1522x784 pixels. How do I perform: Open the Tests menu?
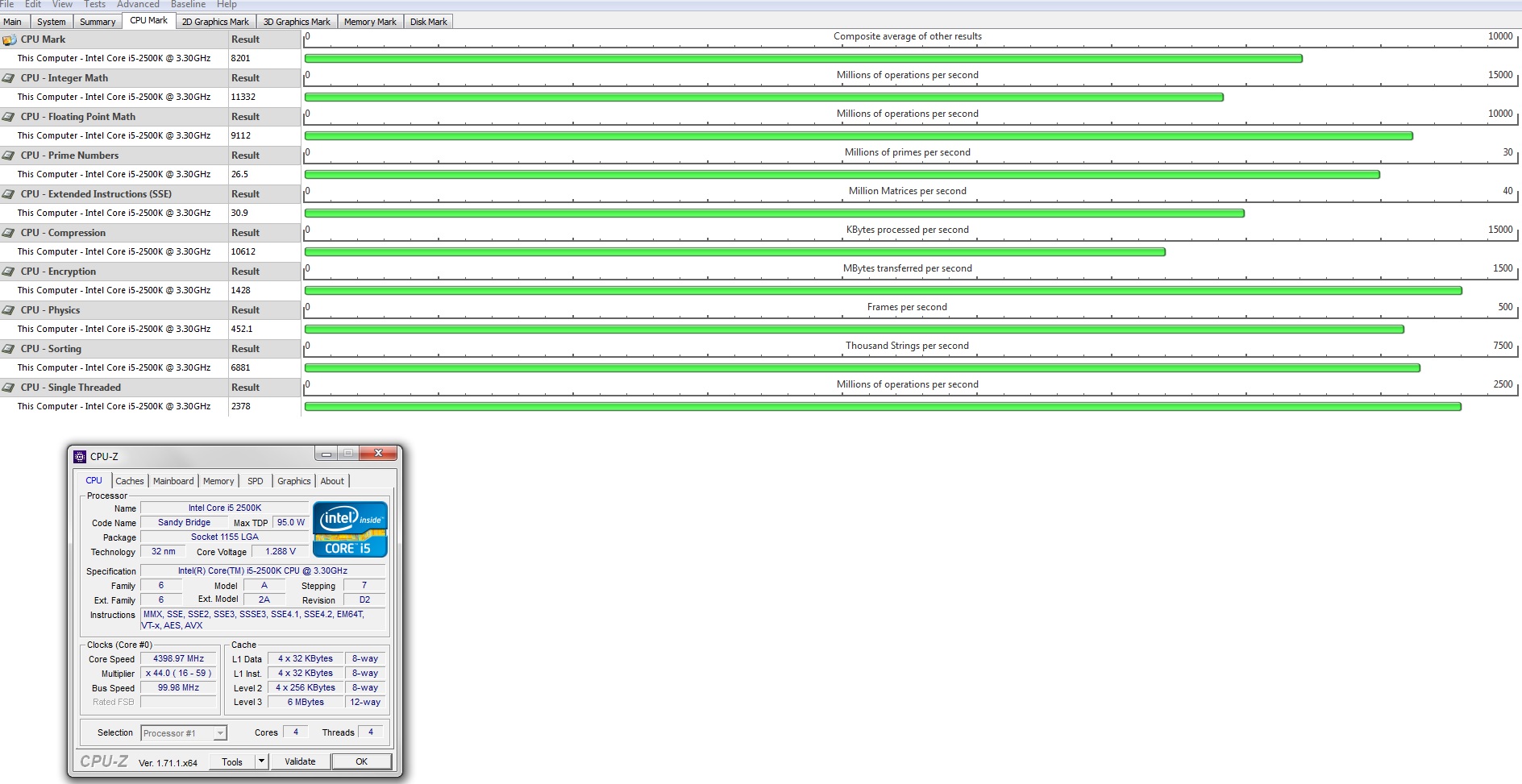[x=95, y=4]
